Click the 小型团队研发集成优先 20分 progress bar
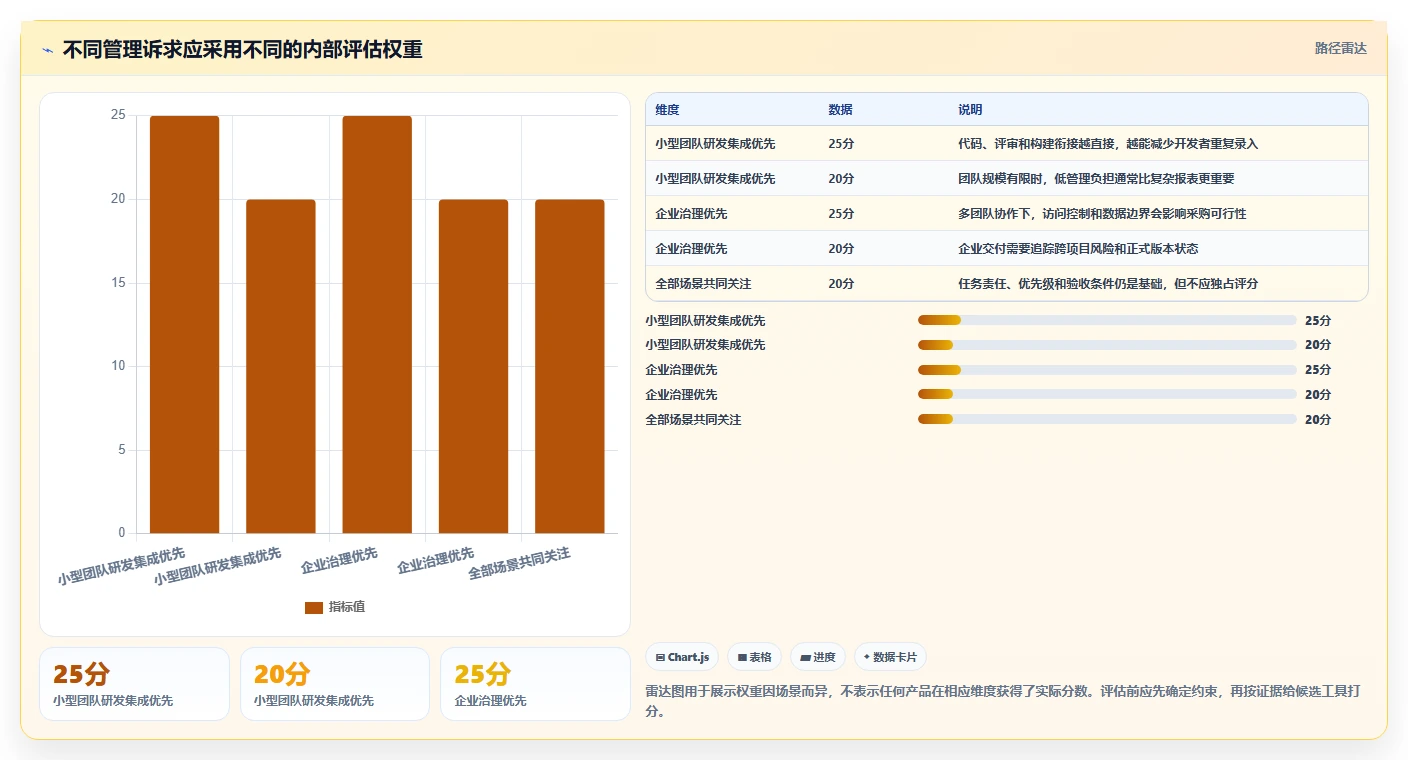Screen dimensions: 1408x760 click(x=1107, y=345)
